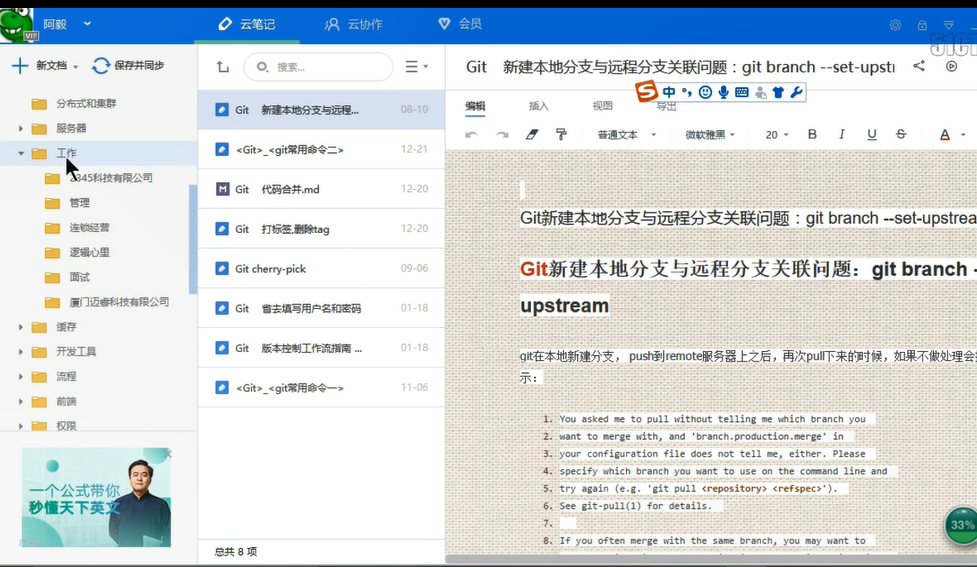
Task: Open note Git 省去填写用户名和密码
Action: point(321,308)
